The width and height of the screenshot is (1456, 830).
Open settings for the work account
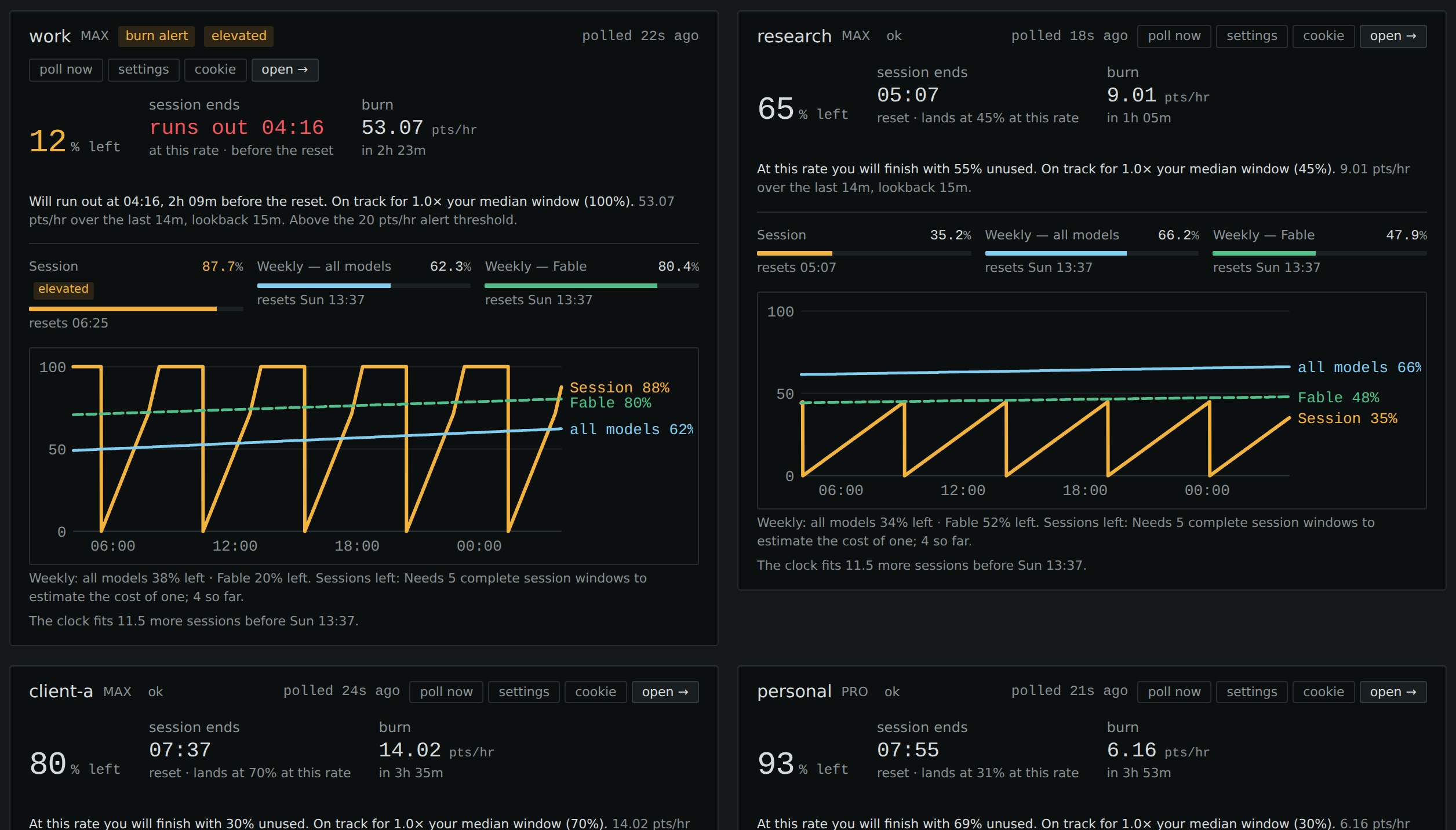point(143,70)
